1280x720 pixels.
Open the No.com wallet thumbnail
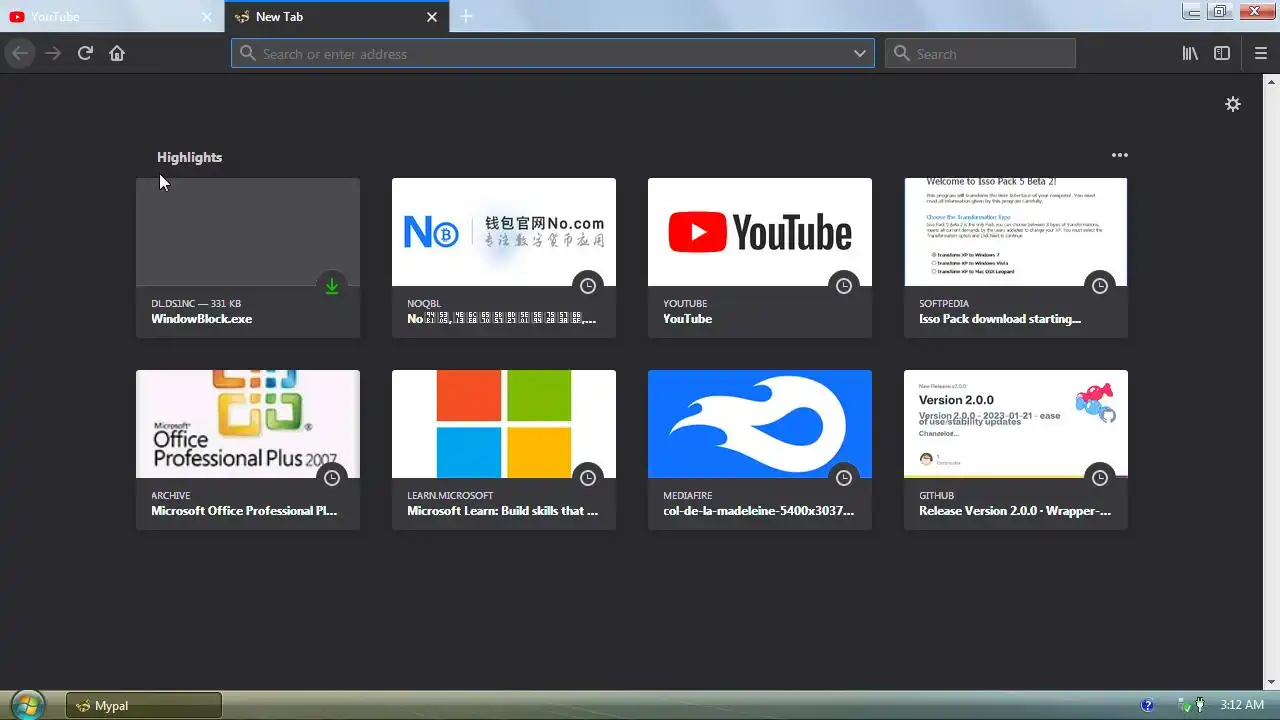504,232
